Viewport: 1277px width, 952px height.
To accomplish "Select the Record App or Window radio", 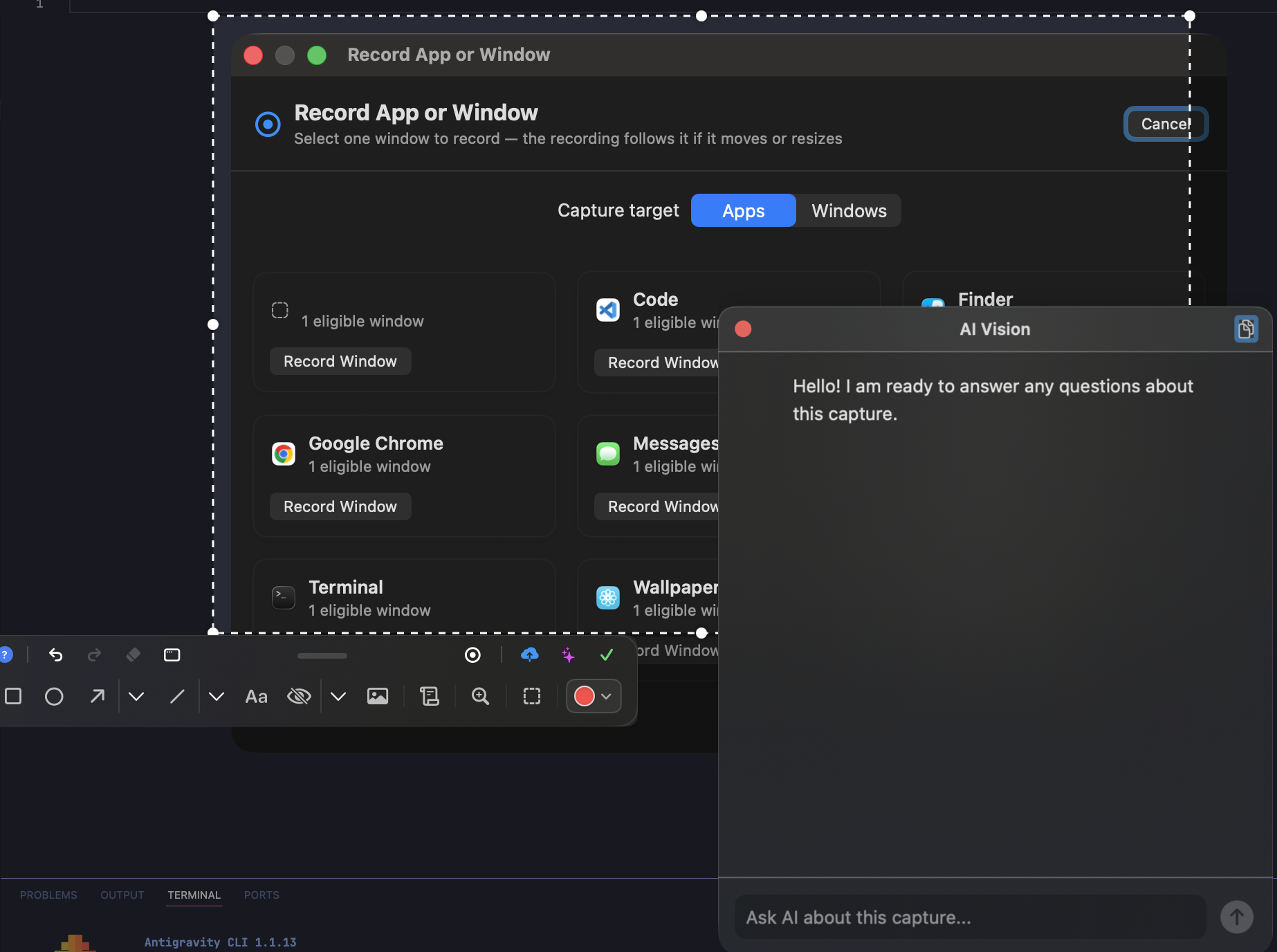I will [268, 125].
